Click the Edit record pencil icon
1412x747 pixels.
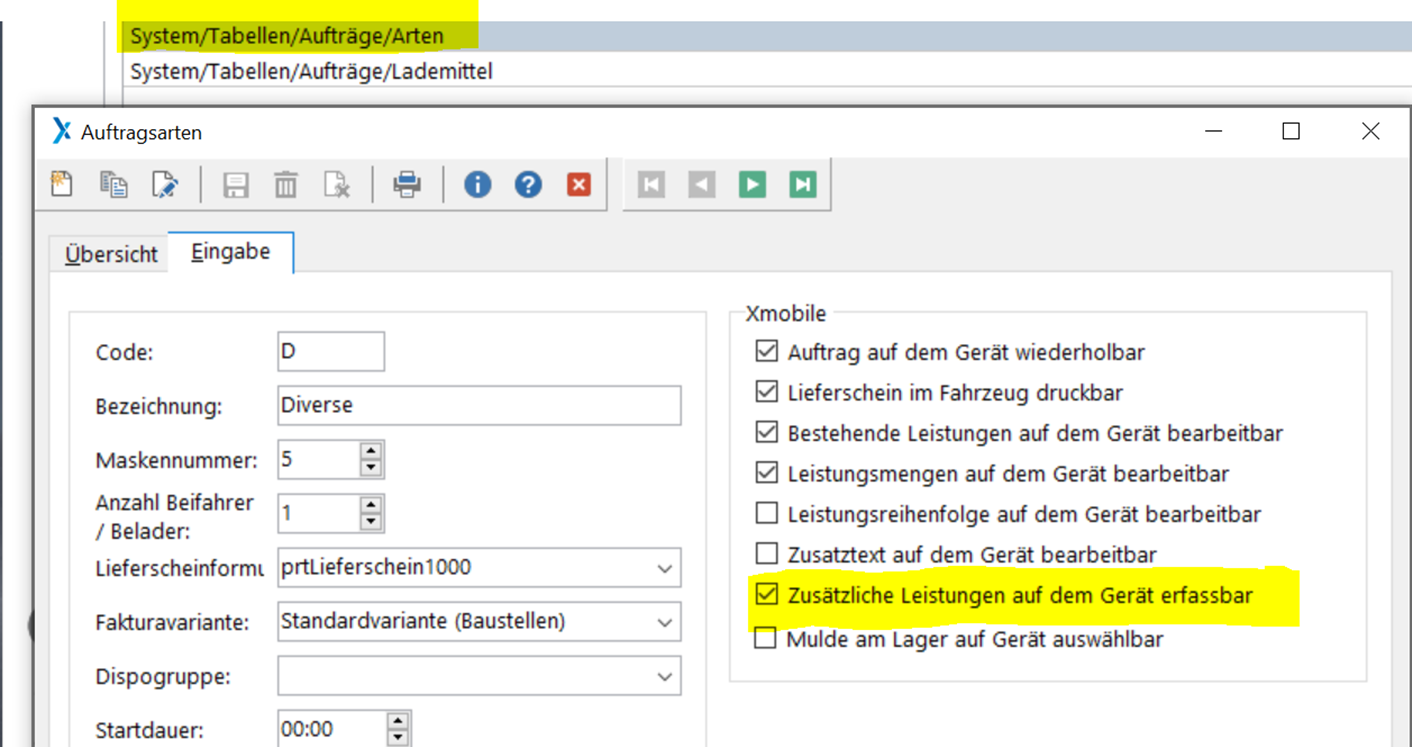coord(164,184)
